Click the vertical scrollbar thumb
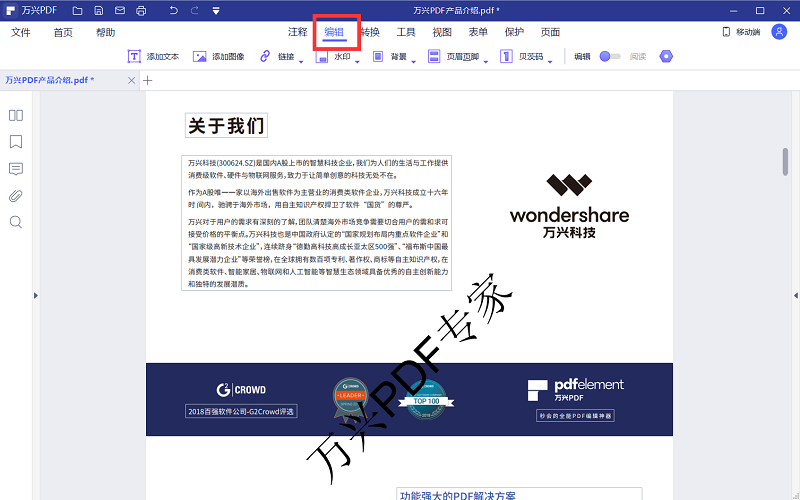The height and width of the screenshot is (500, 800). click(785, 160)
